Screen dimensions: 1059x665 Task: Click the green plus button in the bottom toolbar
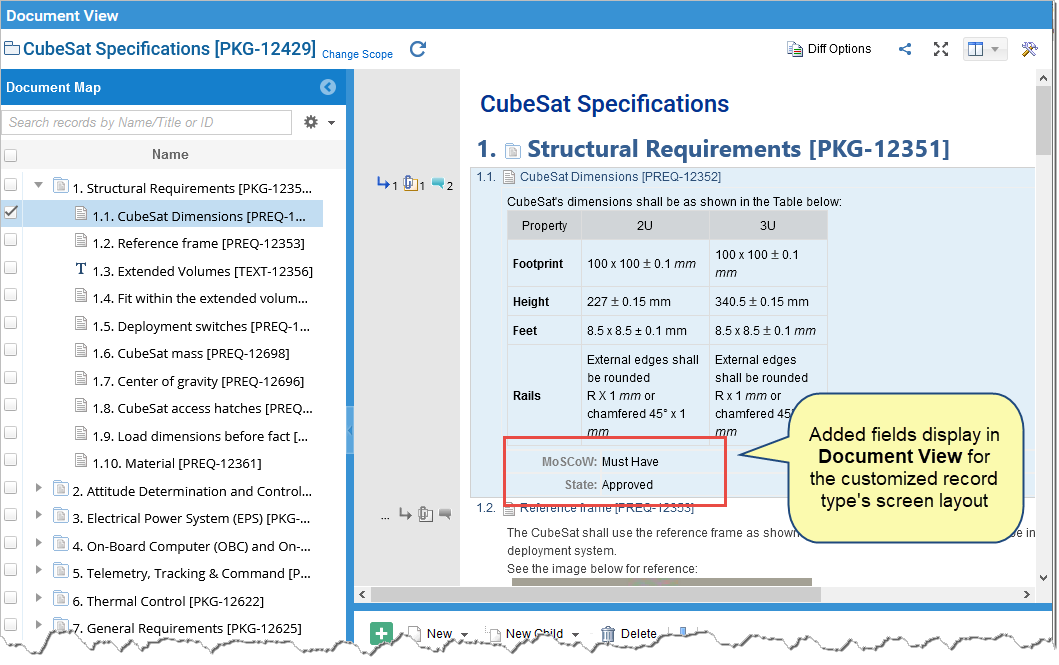[x=382, y=633]
